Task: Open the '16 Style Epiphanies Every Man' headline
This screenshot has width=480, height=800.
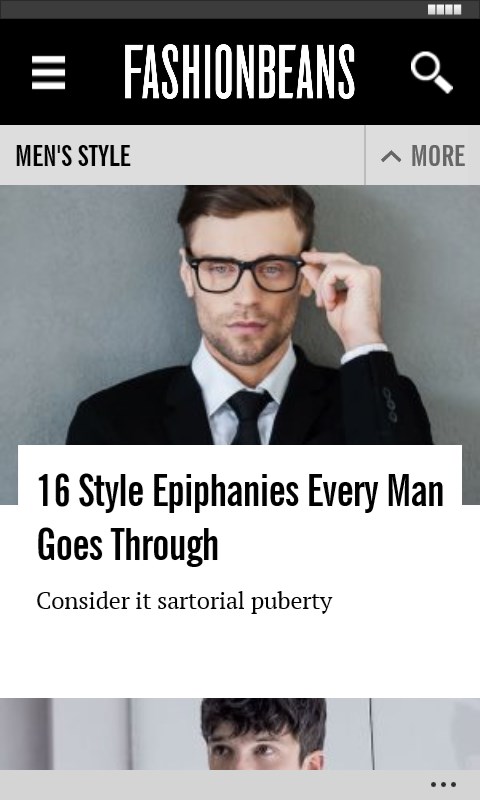Action: click(x=240, y=491)
